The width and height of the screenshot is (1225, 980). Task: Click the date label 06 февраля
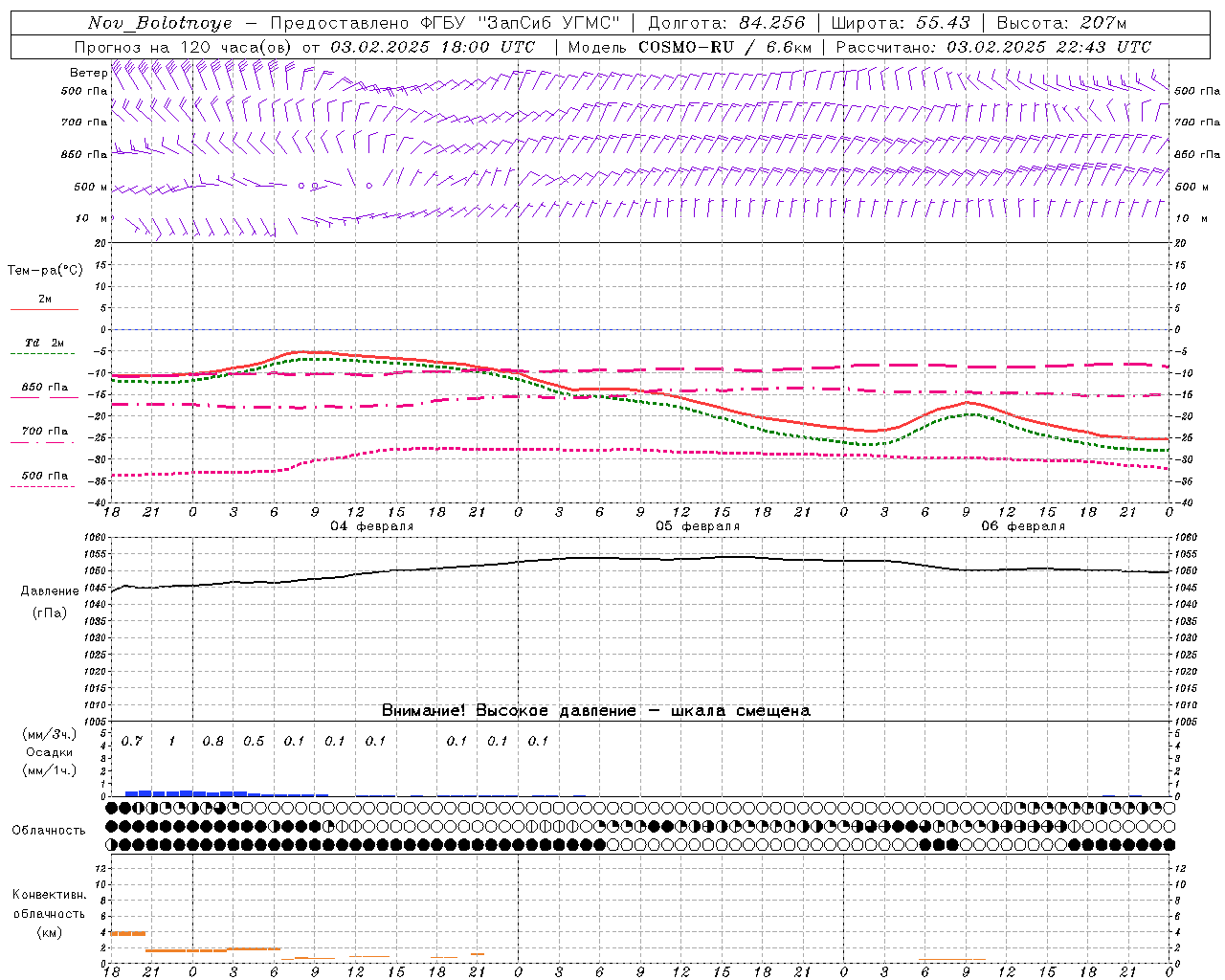(x=1023, y=526)
